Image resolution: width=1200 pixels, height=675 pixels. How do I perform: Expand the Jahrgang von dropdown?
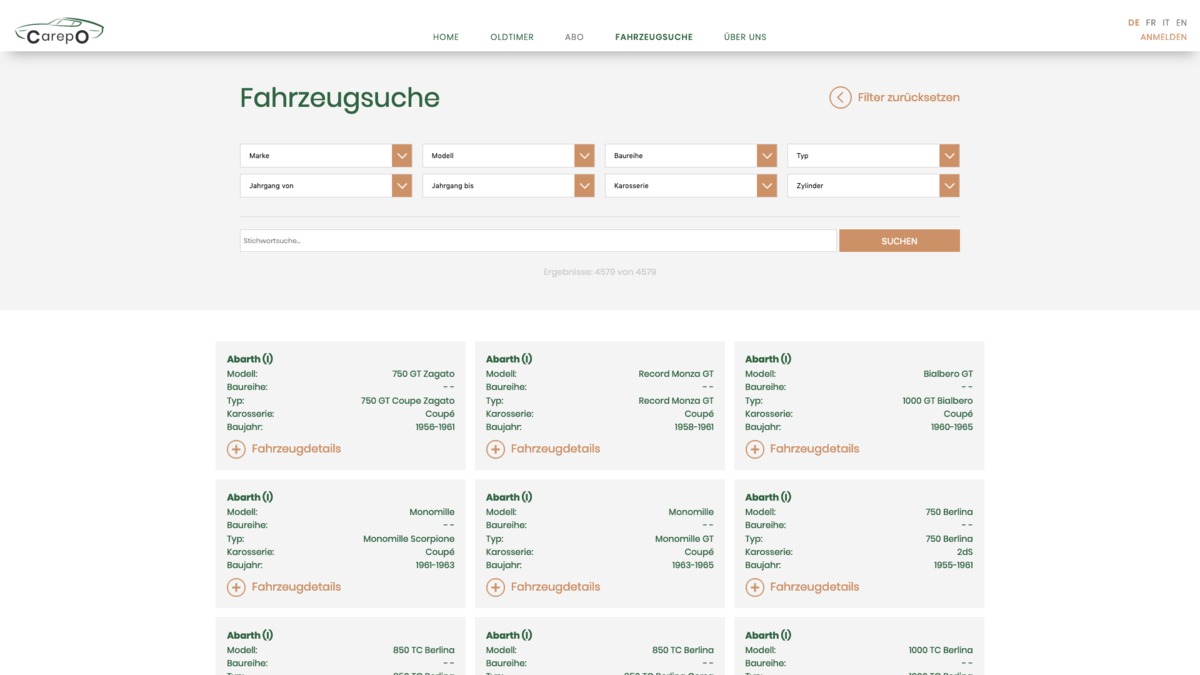[326, 186]
